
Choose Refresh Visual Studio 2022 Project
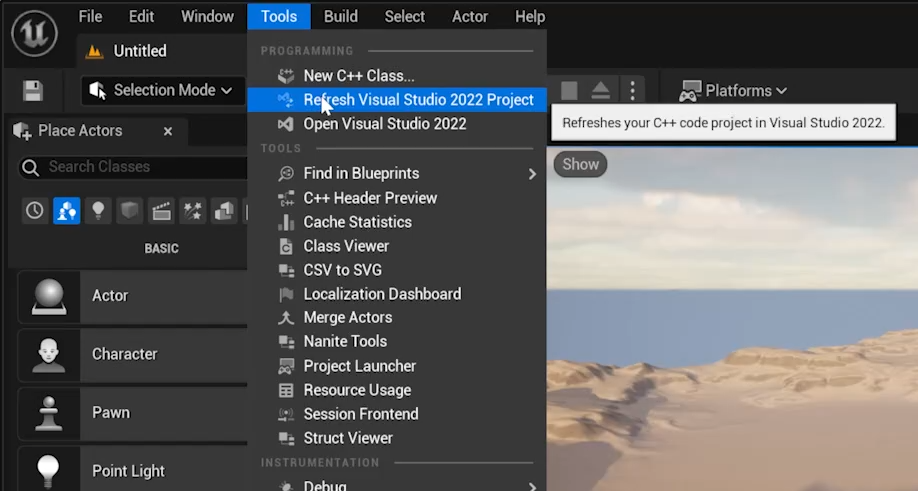(x=397, y=100)
